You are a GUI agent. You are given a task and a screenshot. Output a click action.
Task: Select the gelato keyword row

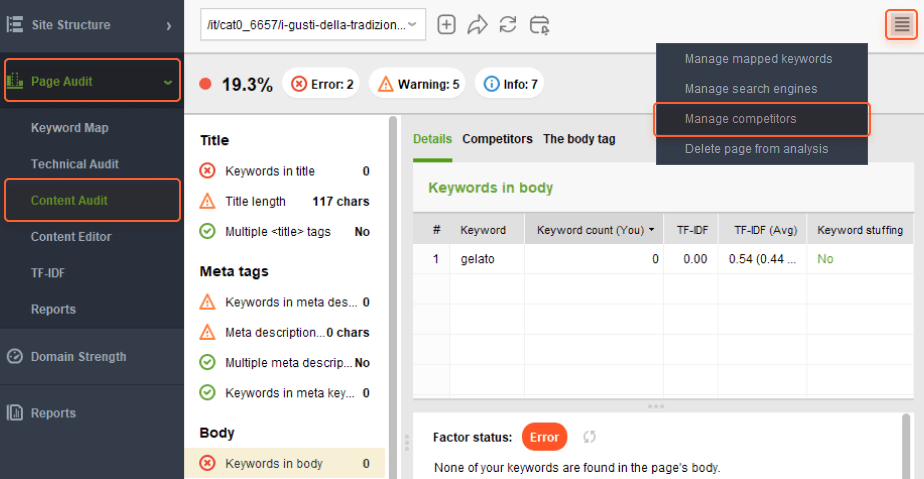click(x=663, y=259)
